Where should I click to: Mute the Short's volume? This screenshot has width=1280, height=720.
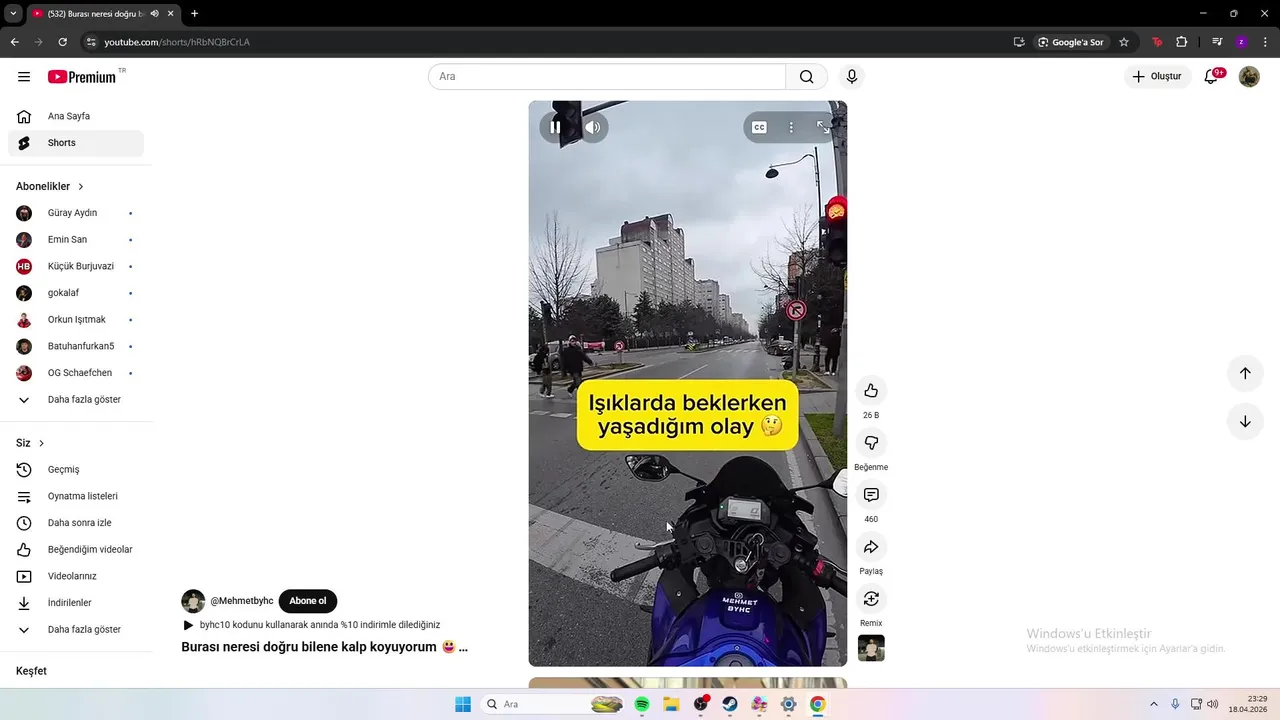pyautogui.click(x=593, y=127)
